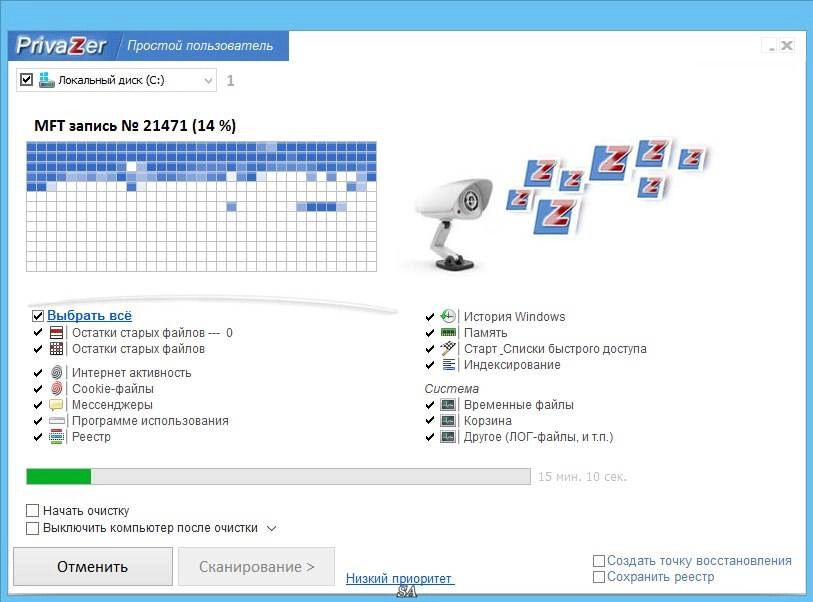813x602 pixels.
Task: Click the 'Сканирование >' button
Action: click(257, 567)
